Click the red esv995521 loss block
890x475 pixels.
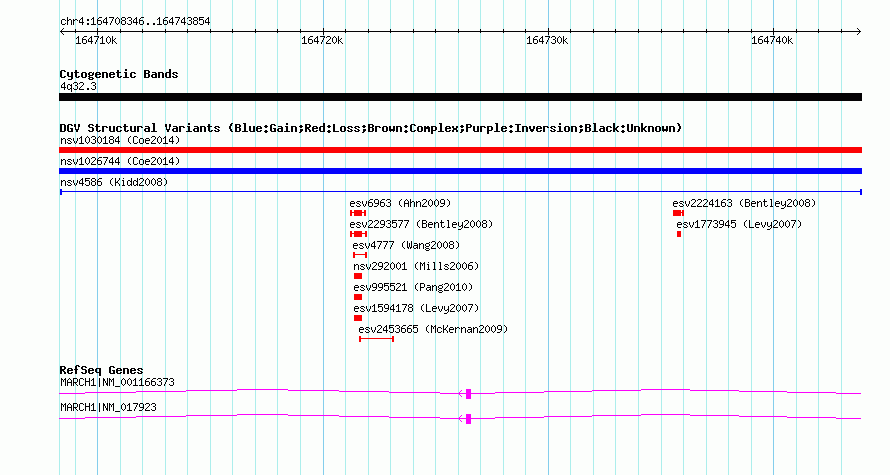click(x=358, y=297)
